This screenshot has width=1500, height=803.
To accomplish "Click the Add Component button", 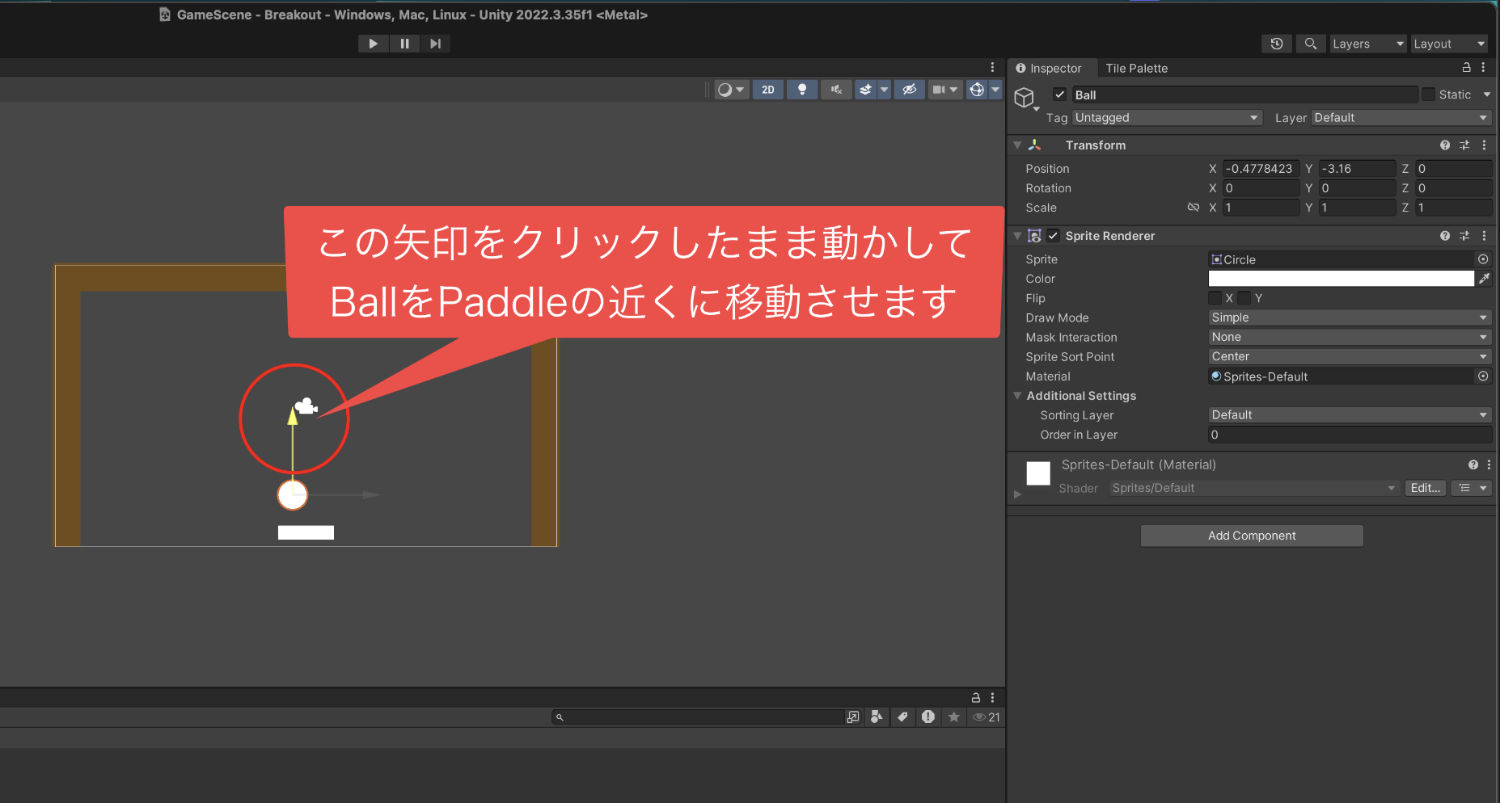I will pyautogui.click(x=1251, y=536).
